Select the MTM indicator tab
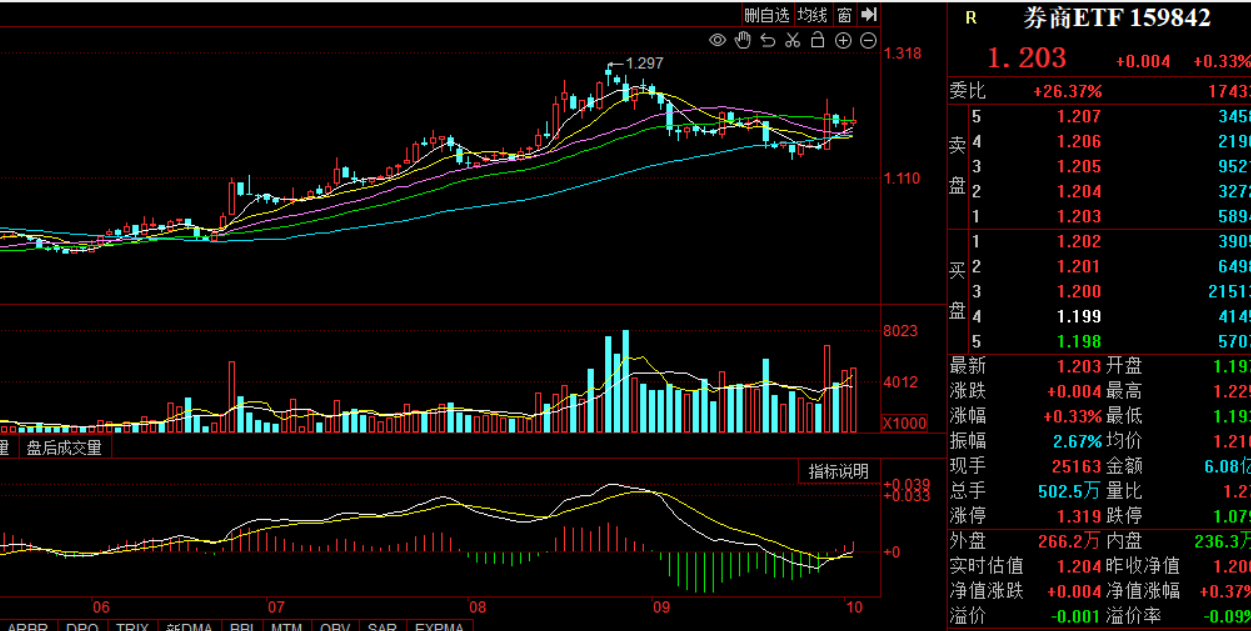The height and width of the screenshot is (631, 1251). point(287,627)
